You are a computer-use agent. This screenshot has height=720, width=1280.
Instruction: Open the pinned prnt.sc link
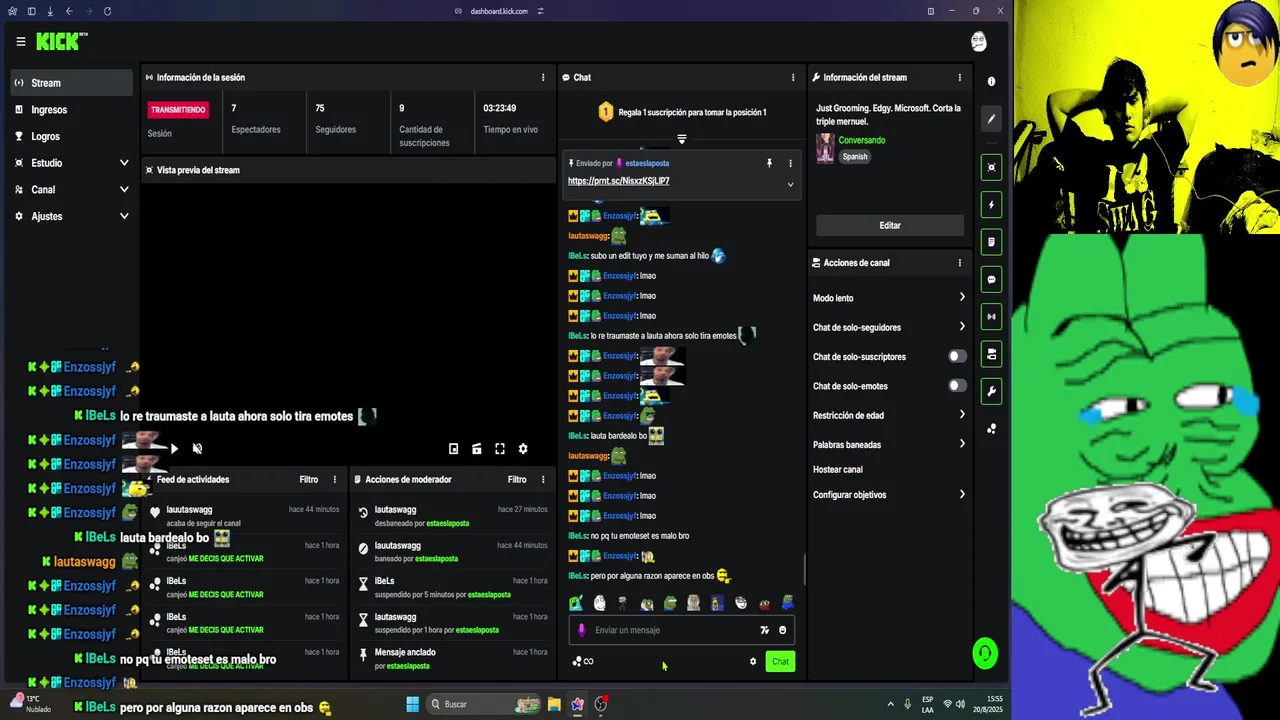[618, 181]
